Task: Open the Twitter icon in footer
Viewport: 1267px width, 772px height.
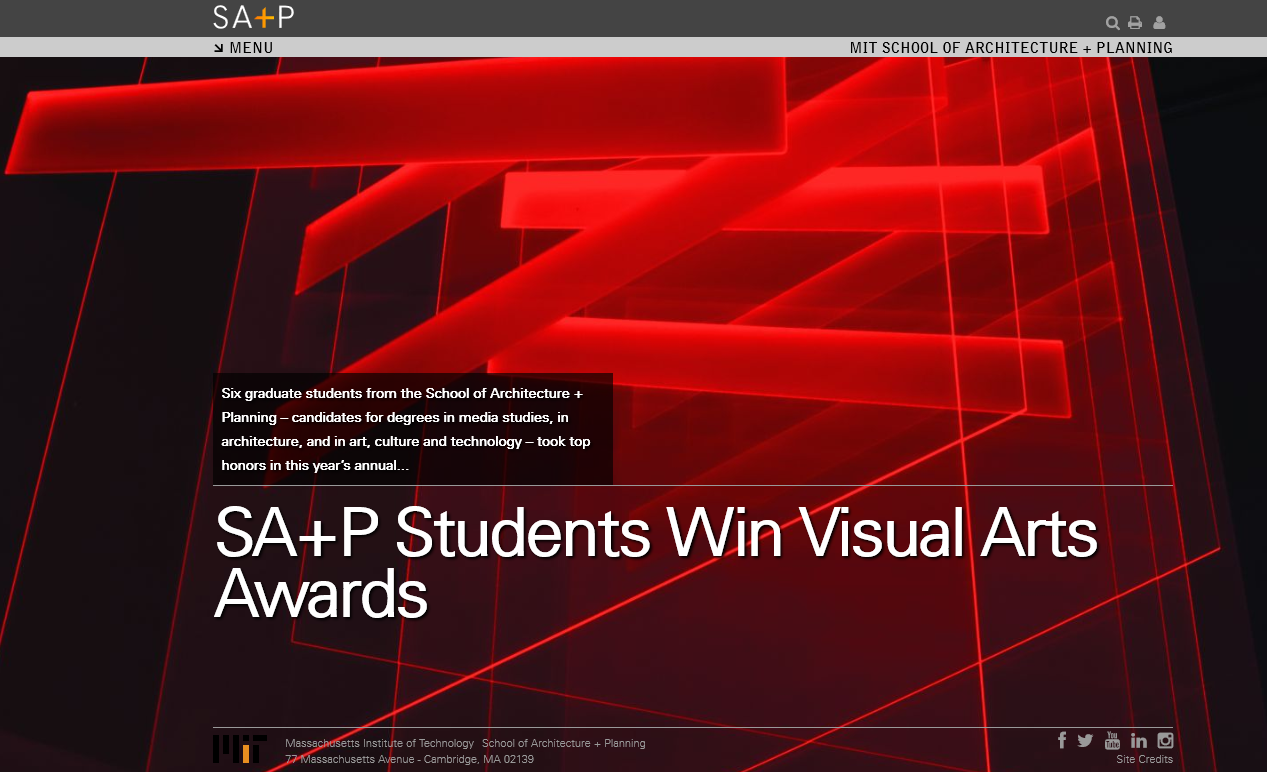Action: click(x=1086, y=740)
